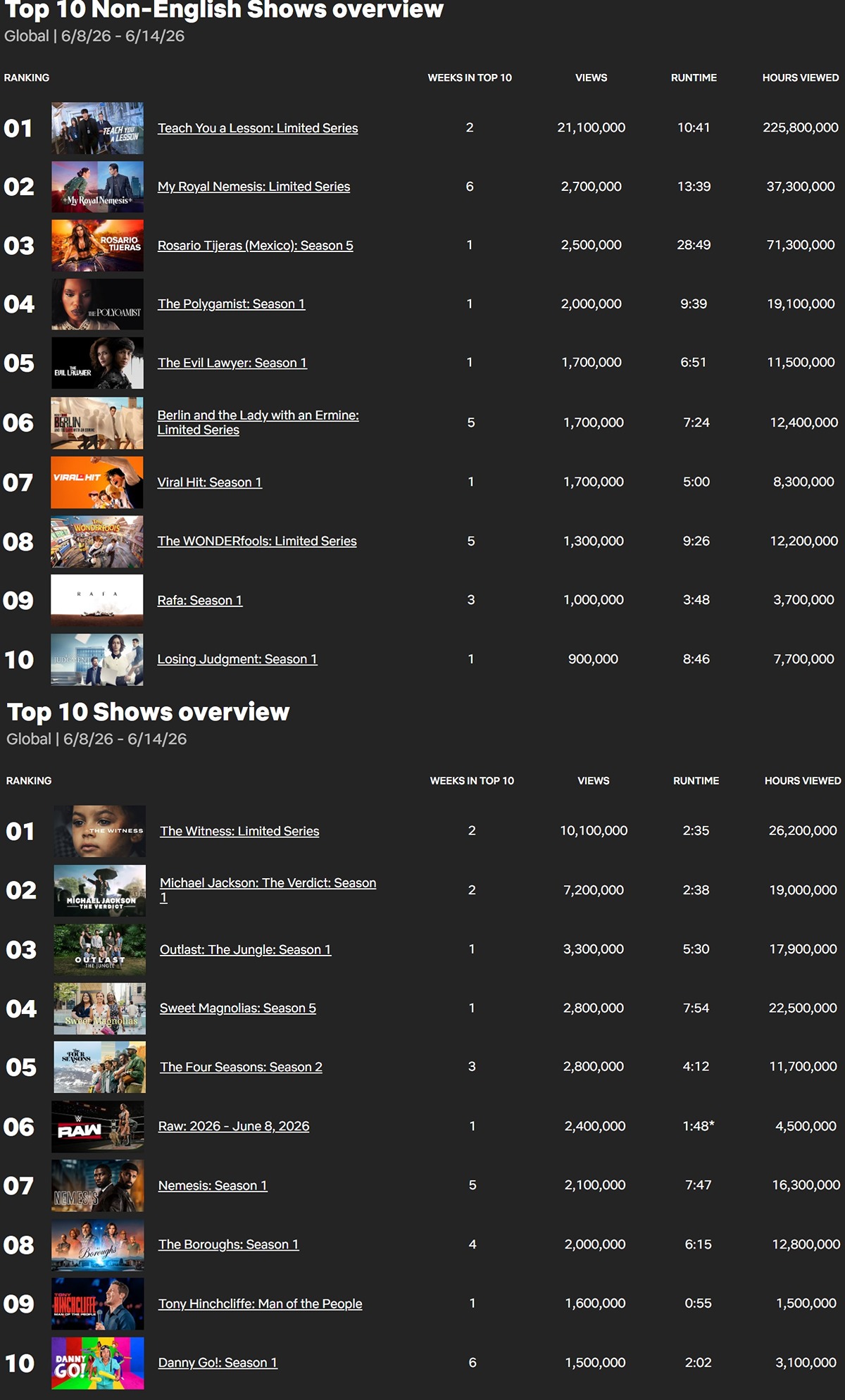Open The WONDERfools: Limited Series link

pos(257,541)
